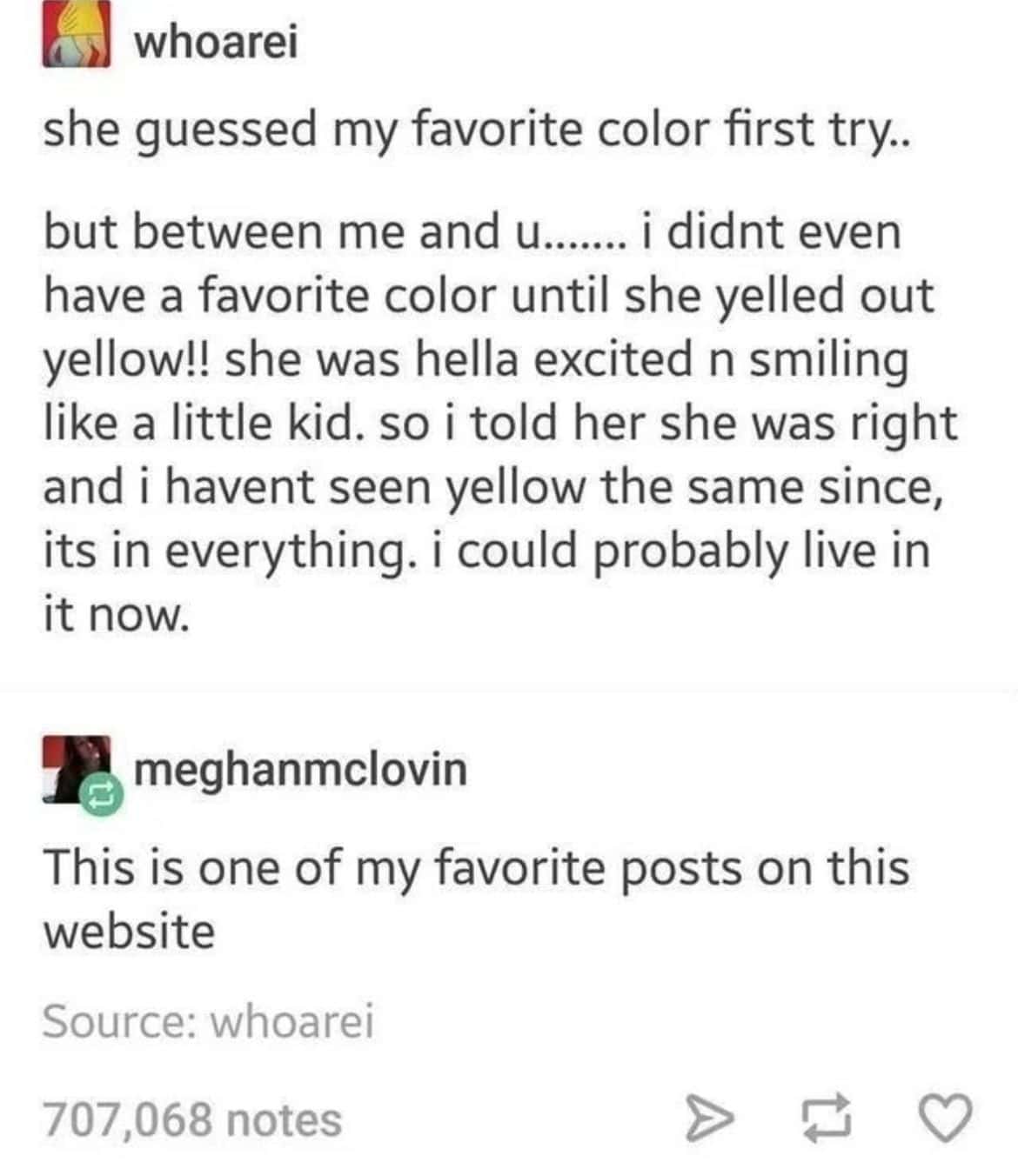Viewport: 1018px width, 1176px height.
Task: Click the "but between me and u" line
Action: click(472, 233)
